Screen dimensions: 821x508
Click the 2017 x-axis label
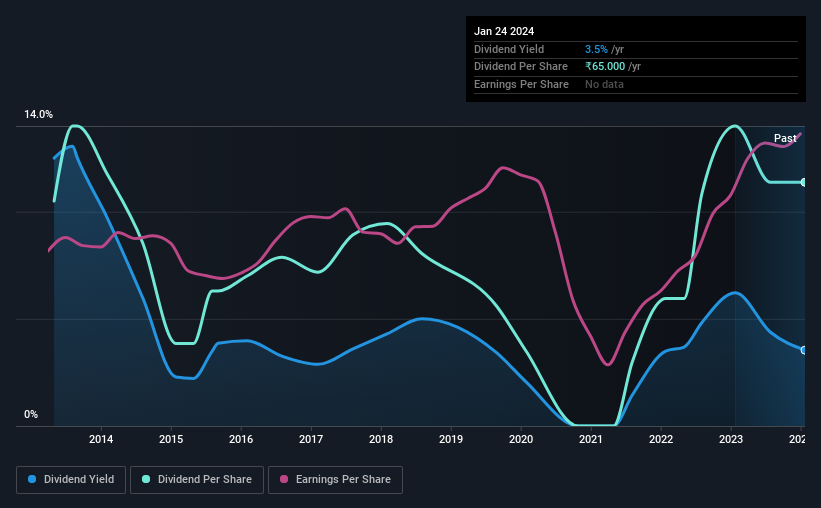click(311, 439)
